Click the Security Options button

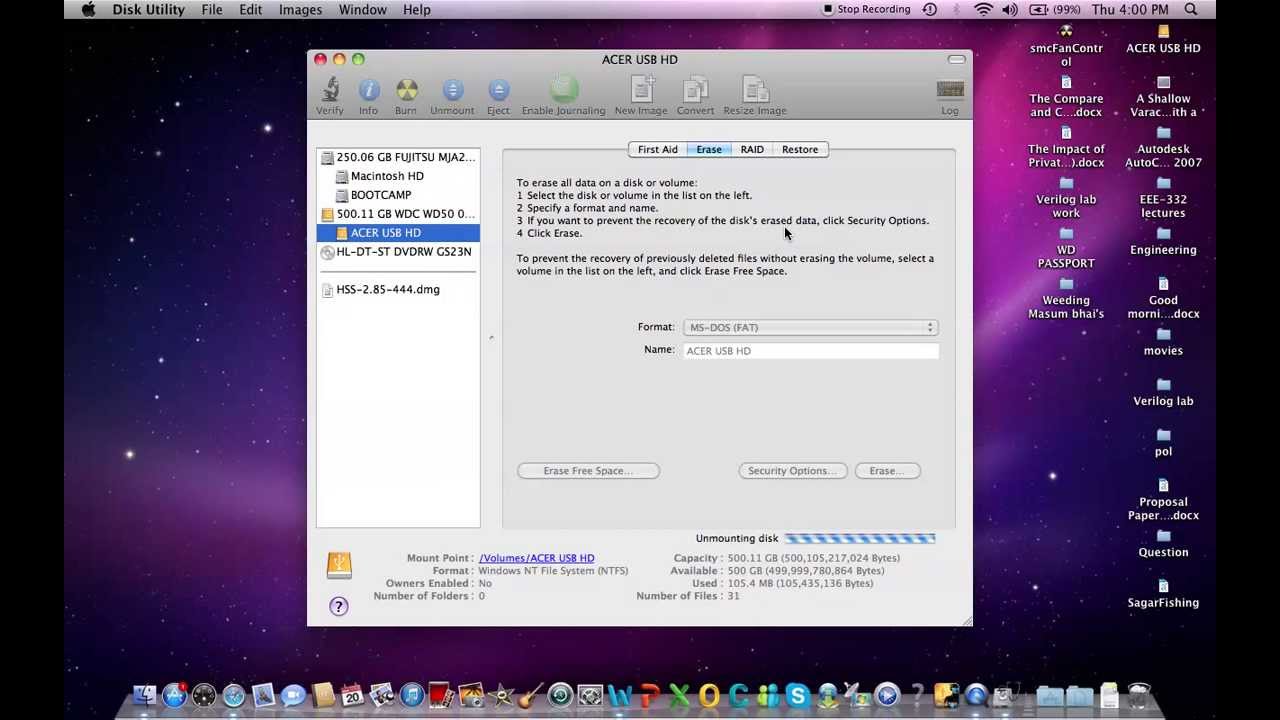tap(793, 470)
